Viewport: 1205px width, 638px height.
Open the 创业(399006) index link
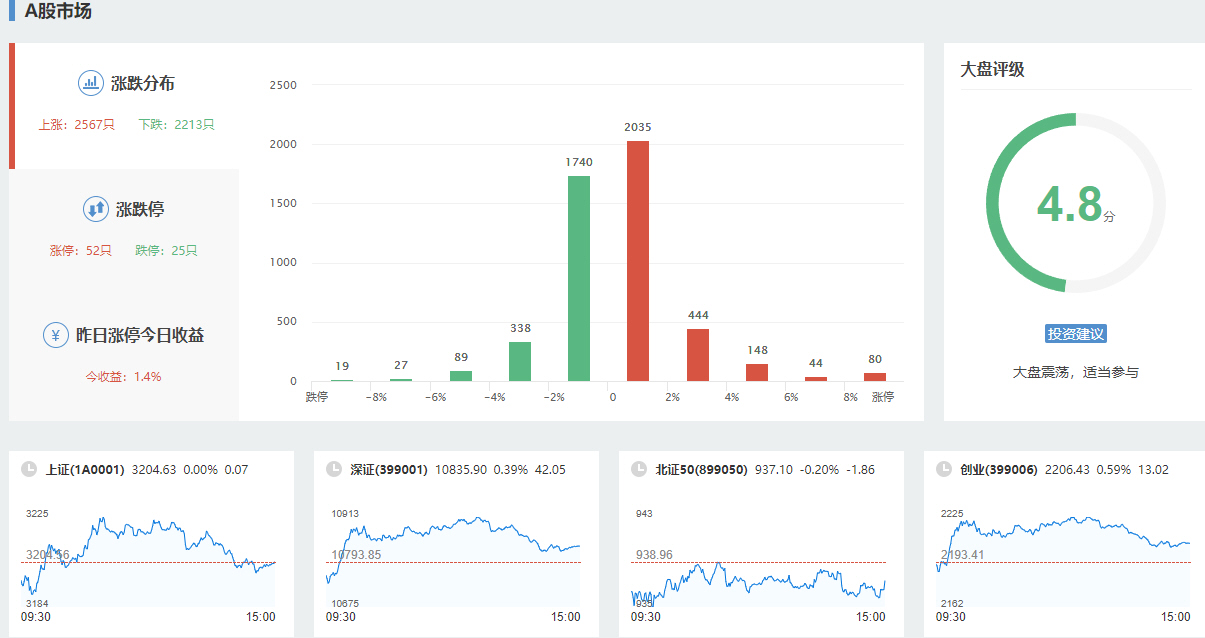(998, 469)
